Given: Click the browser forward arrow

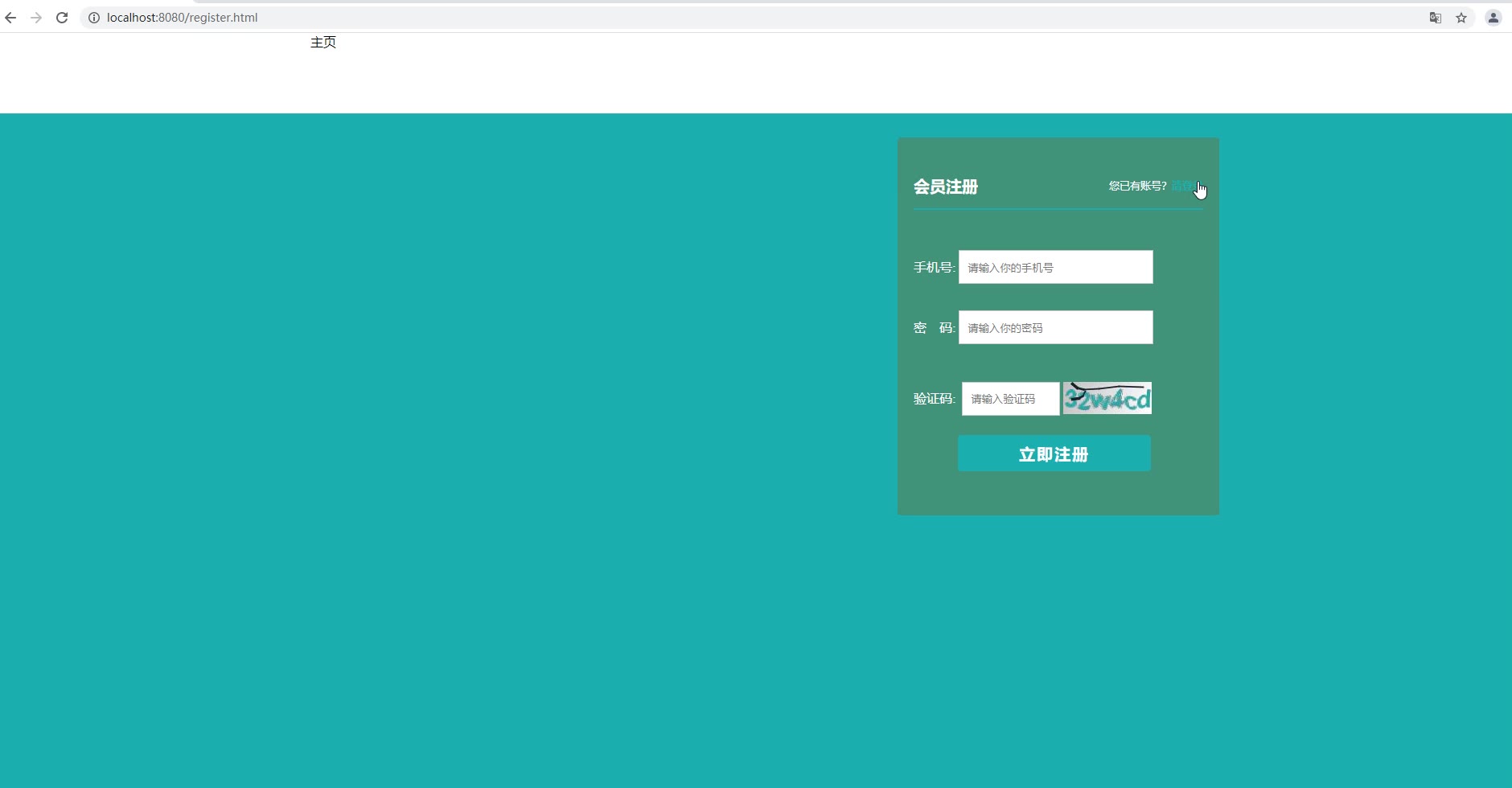Looking at the screenshot, I should click(36, 18).
